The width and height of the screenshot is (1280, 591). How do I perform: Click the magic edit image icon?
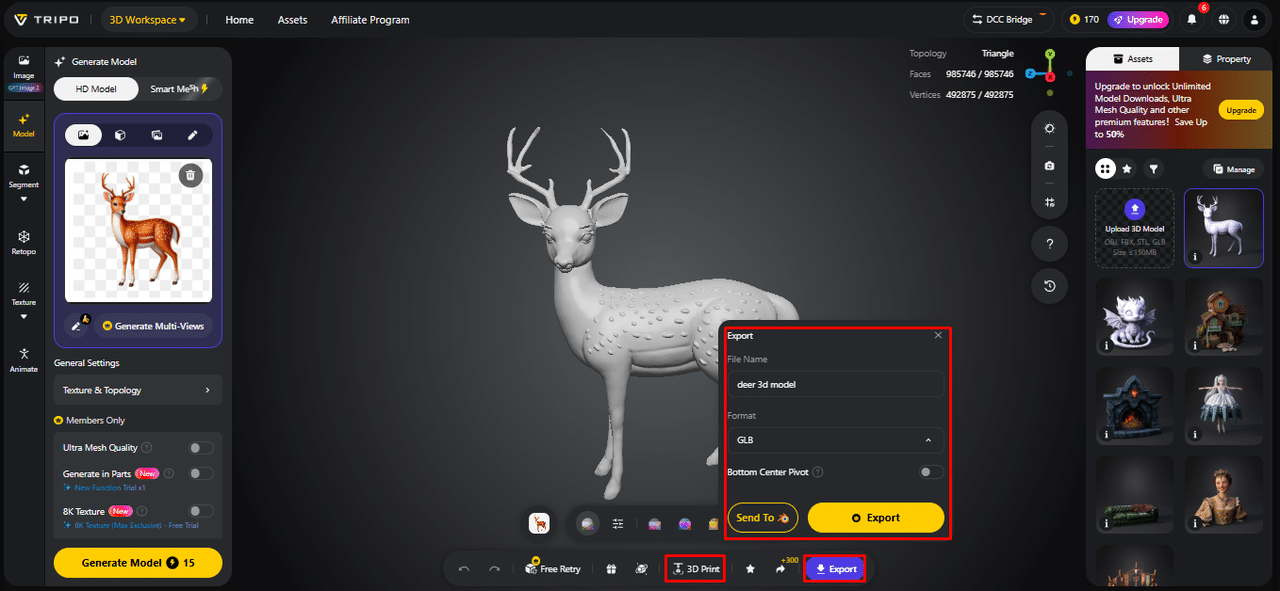(78, 325)
